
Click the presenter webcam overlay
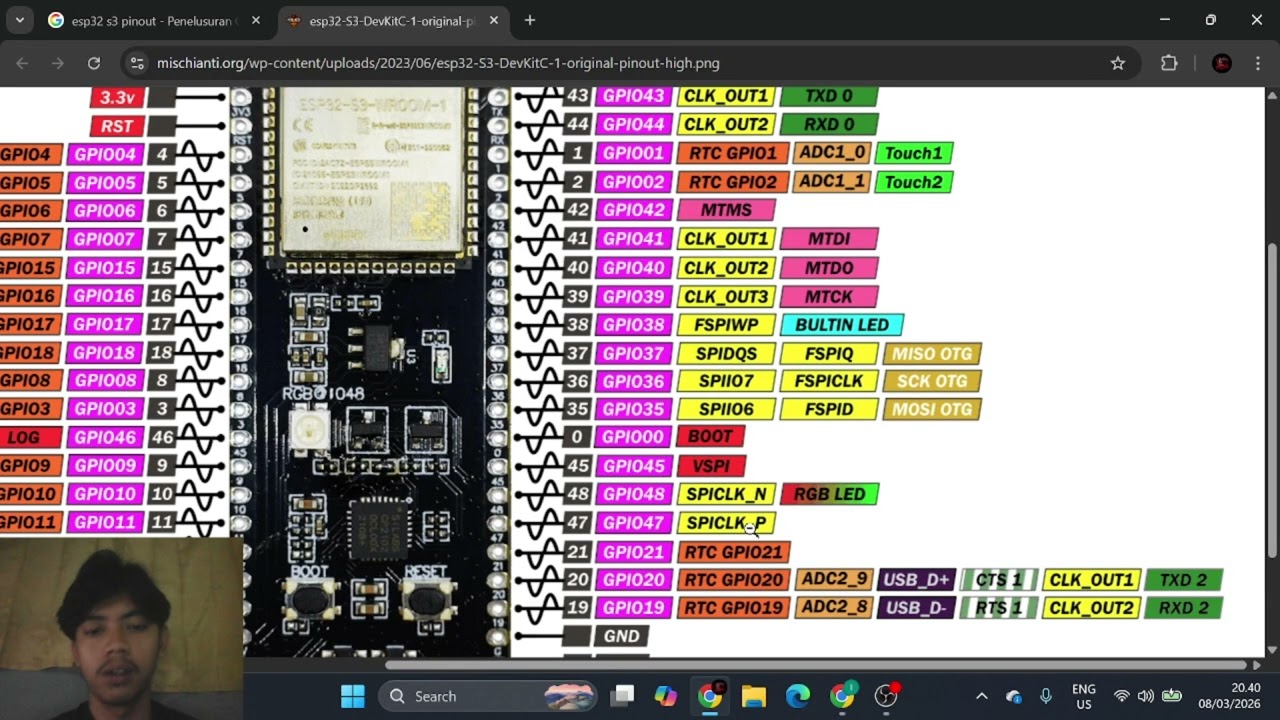click(x=121, y=628)
